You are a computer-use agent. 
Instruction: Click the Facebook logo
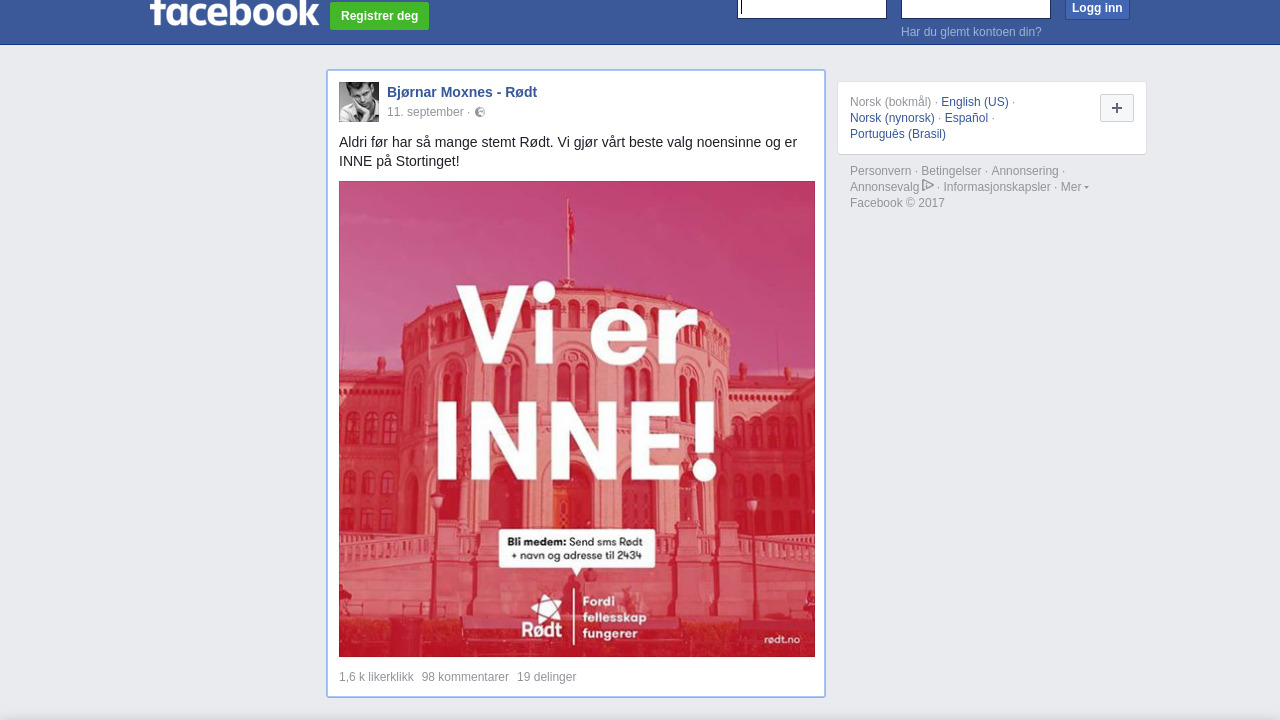click(x=234, y=13)
